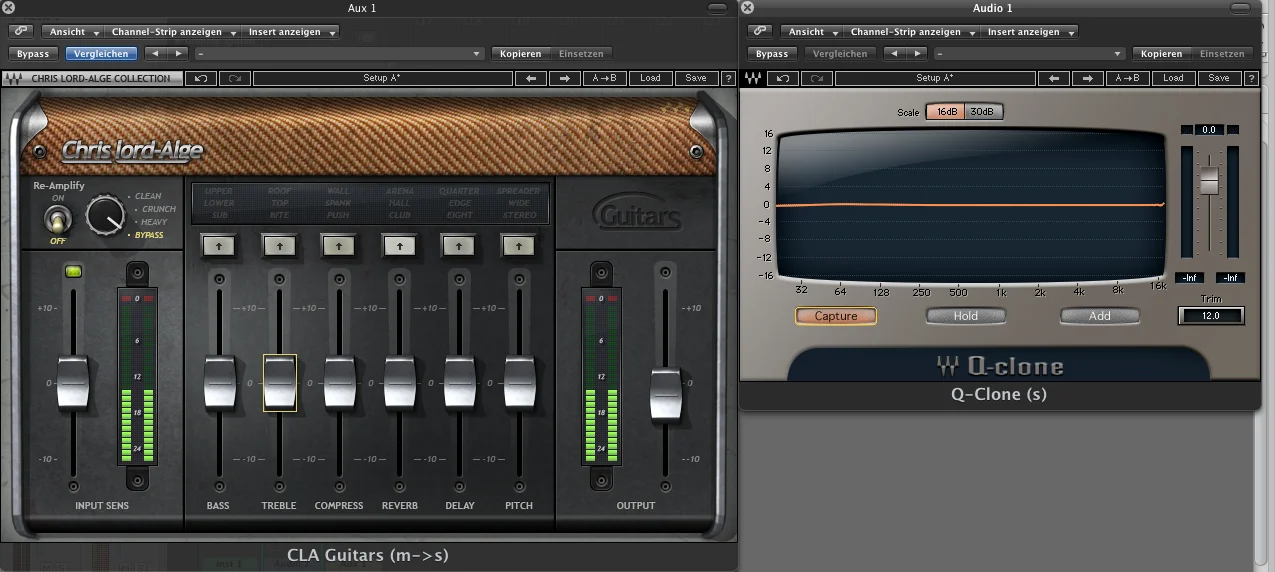Click next setting arrow in Audio 1 header
This screenshot has width=1275, height=572.
[x=917, y=54]
